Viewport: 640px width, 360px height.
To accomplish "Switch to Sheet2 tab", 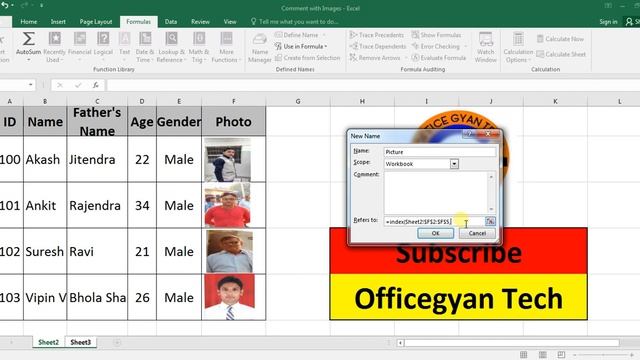I will [49, 342].
